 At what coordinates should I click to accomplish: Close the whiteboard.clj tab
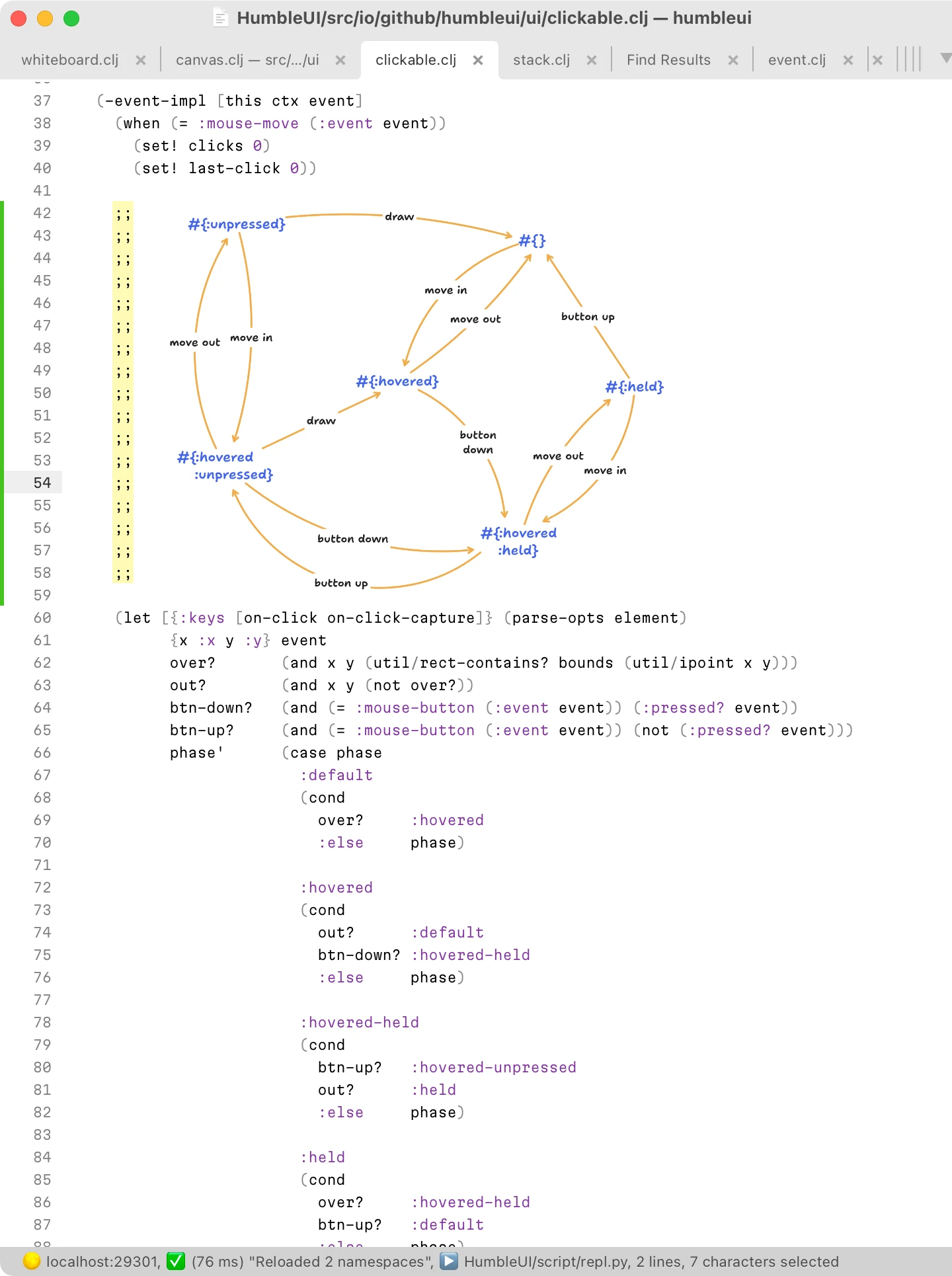click(x=141, y=60)
